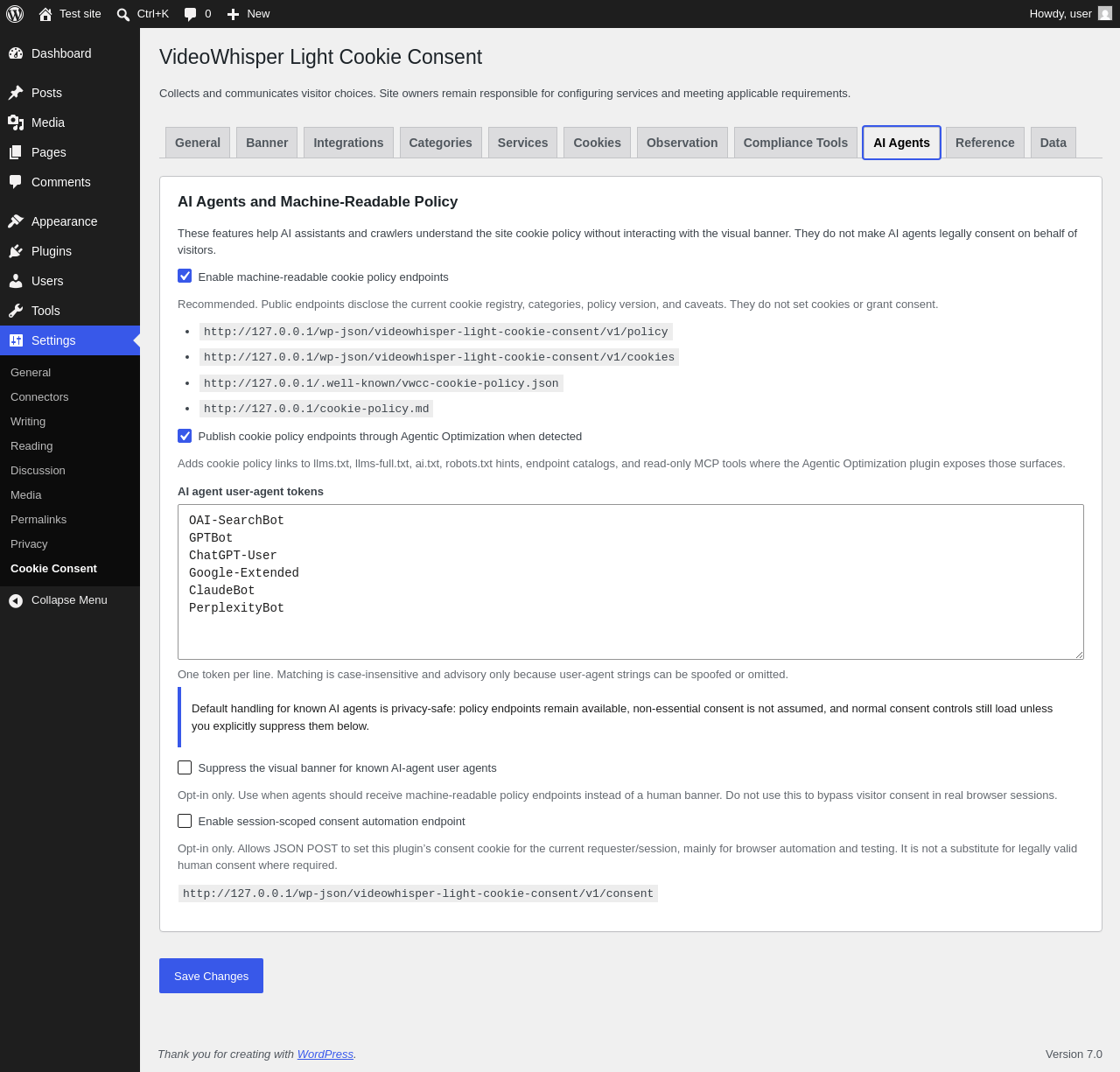
Task: Enable session-scoped consent automation endpoint checkbox
Action: pos(185,821)
